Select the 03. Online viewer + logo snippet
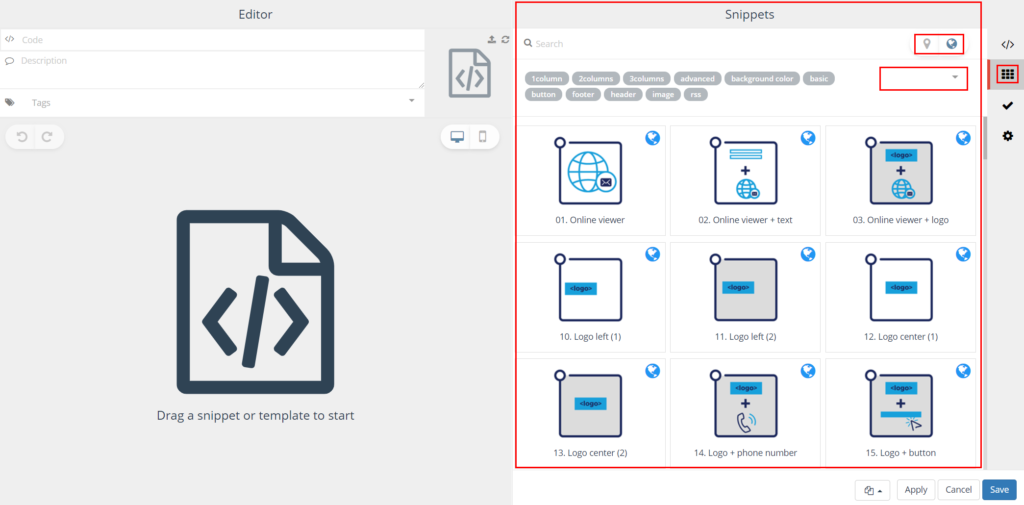This screenshot has width=1024, height=505. [901, 180]
